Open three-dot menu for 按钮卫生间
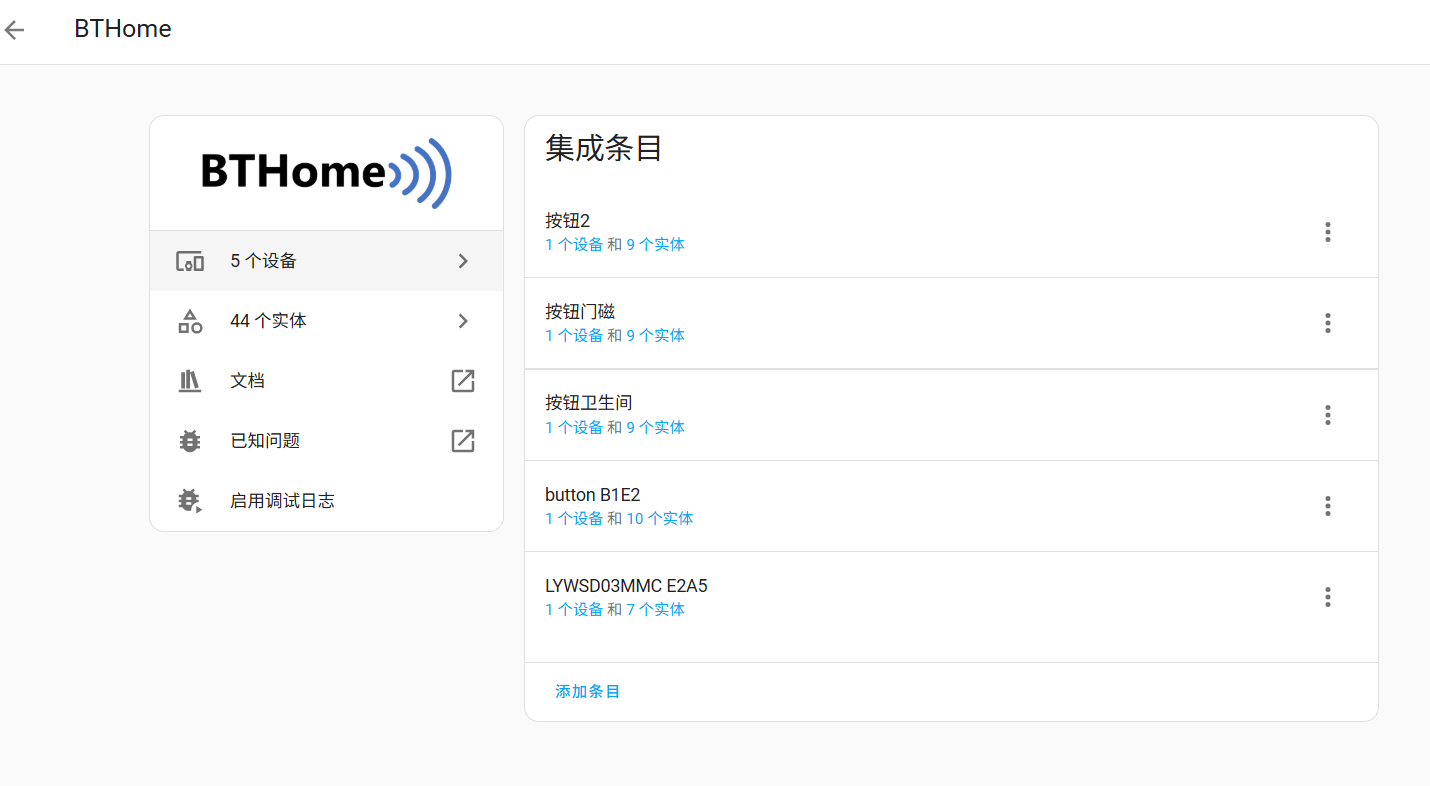1430x786 pixels. [x=1328, y=415]
